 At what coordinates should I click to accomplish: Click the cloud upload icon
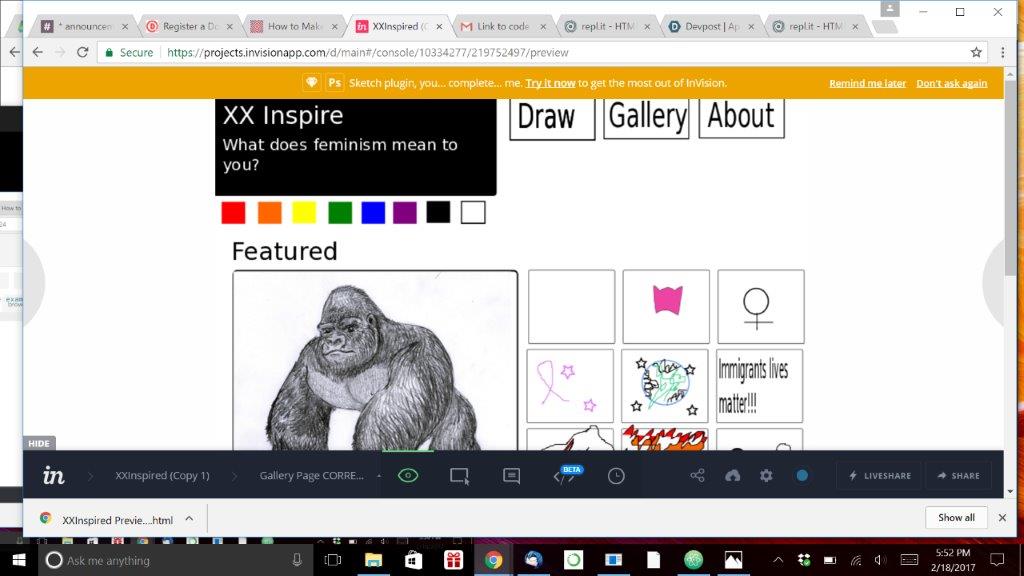pos(733,475)
